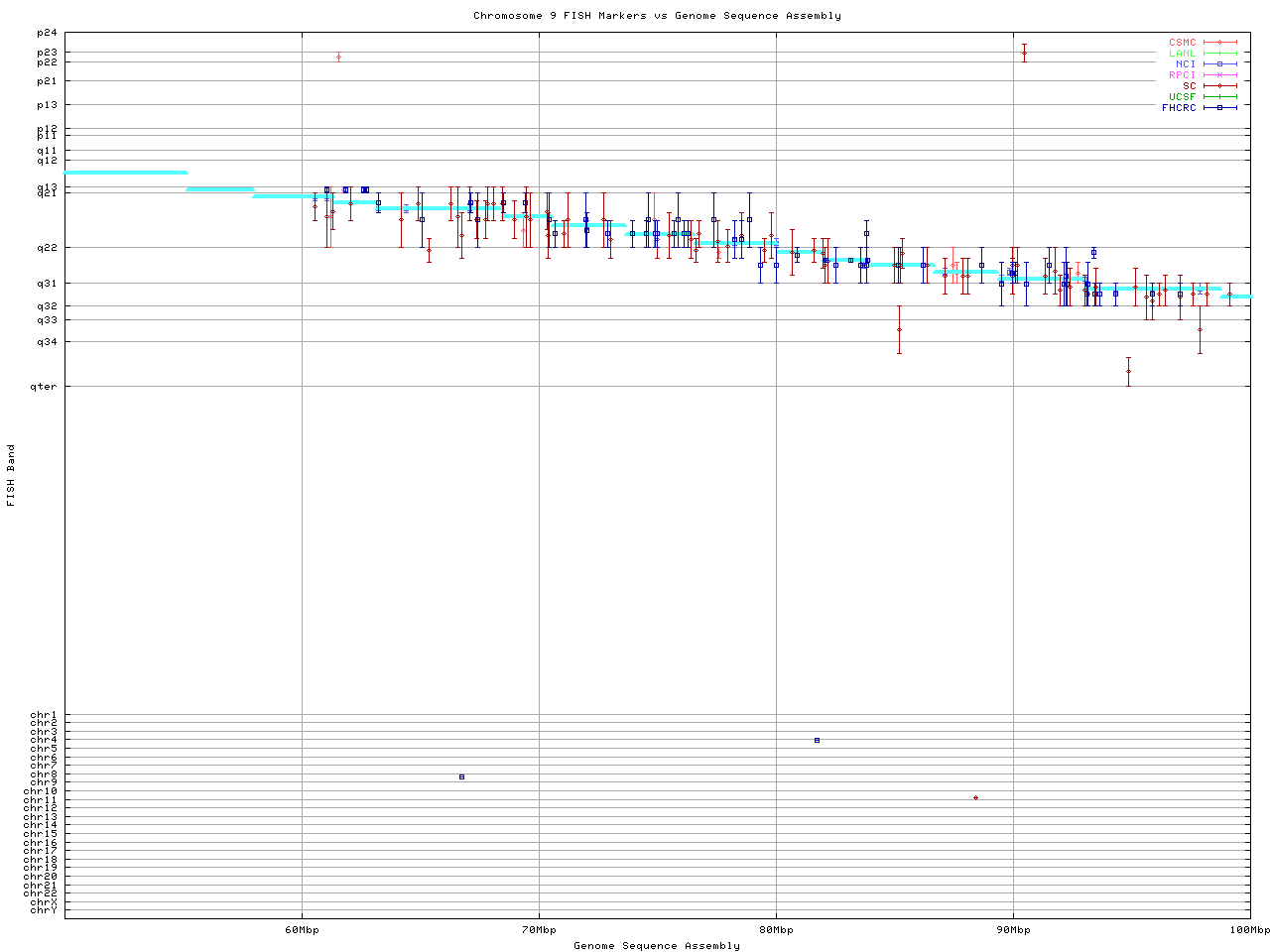Image resolution: width=1270 pixels, height=952 pixels.
Task: Click the LANL legend entry
Action: coord(1183,54)
